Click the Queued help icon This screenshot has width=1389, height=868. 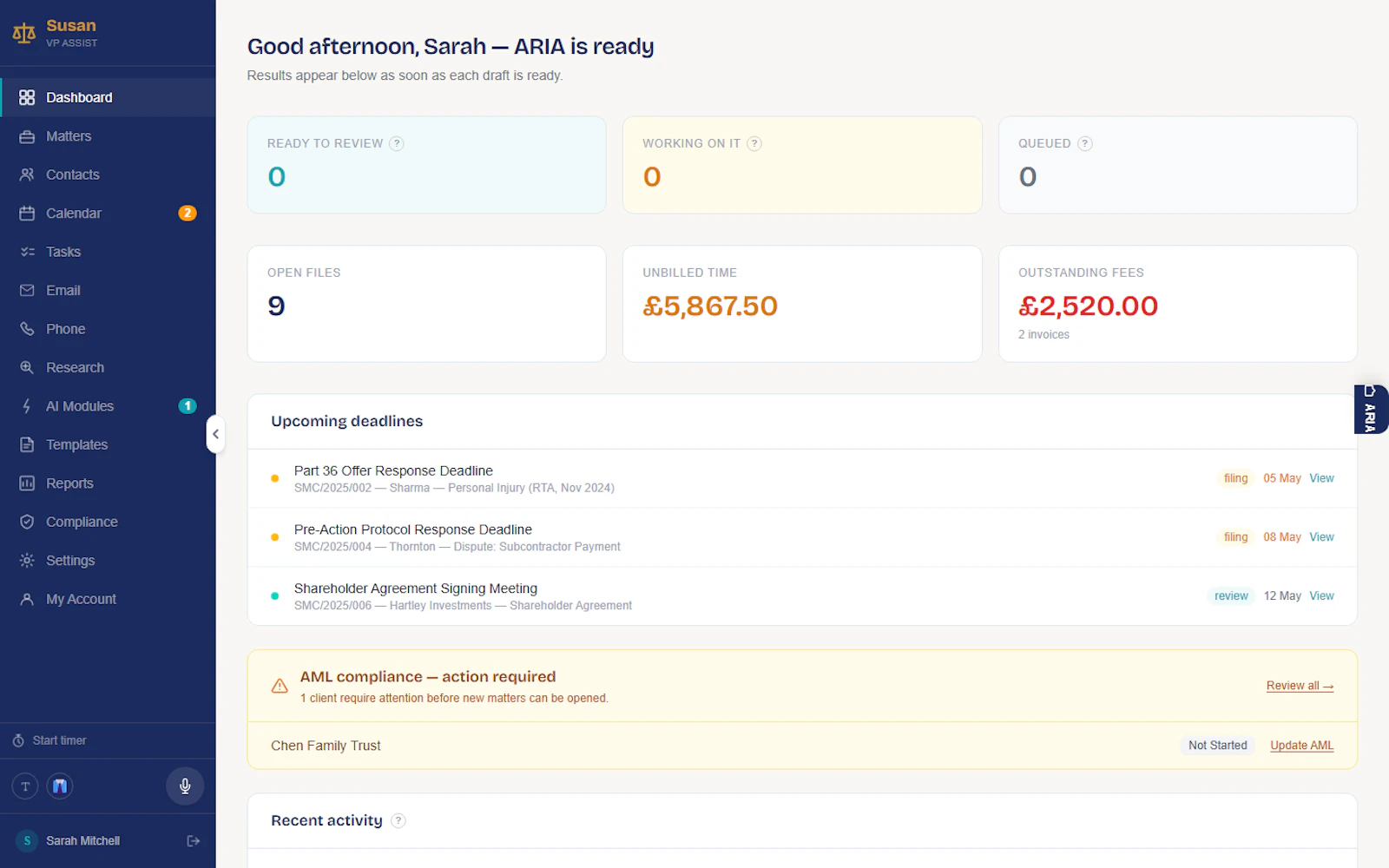pos(1085,144)
